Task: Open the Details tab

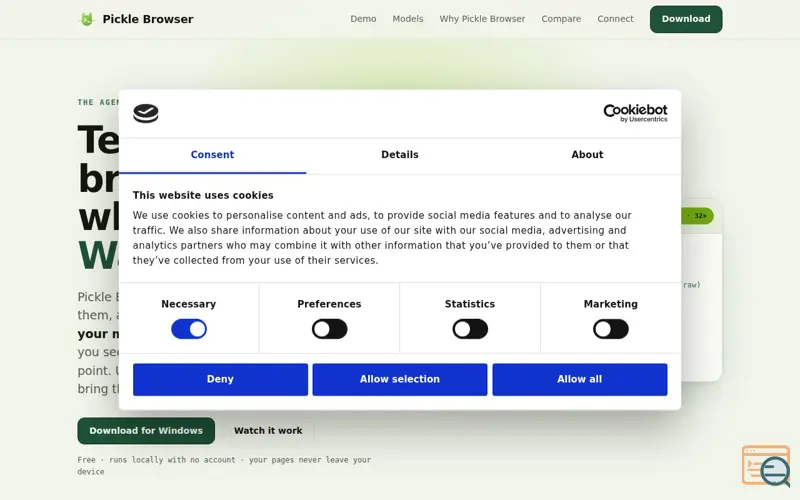Action: 400,155
